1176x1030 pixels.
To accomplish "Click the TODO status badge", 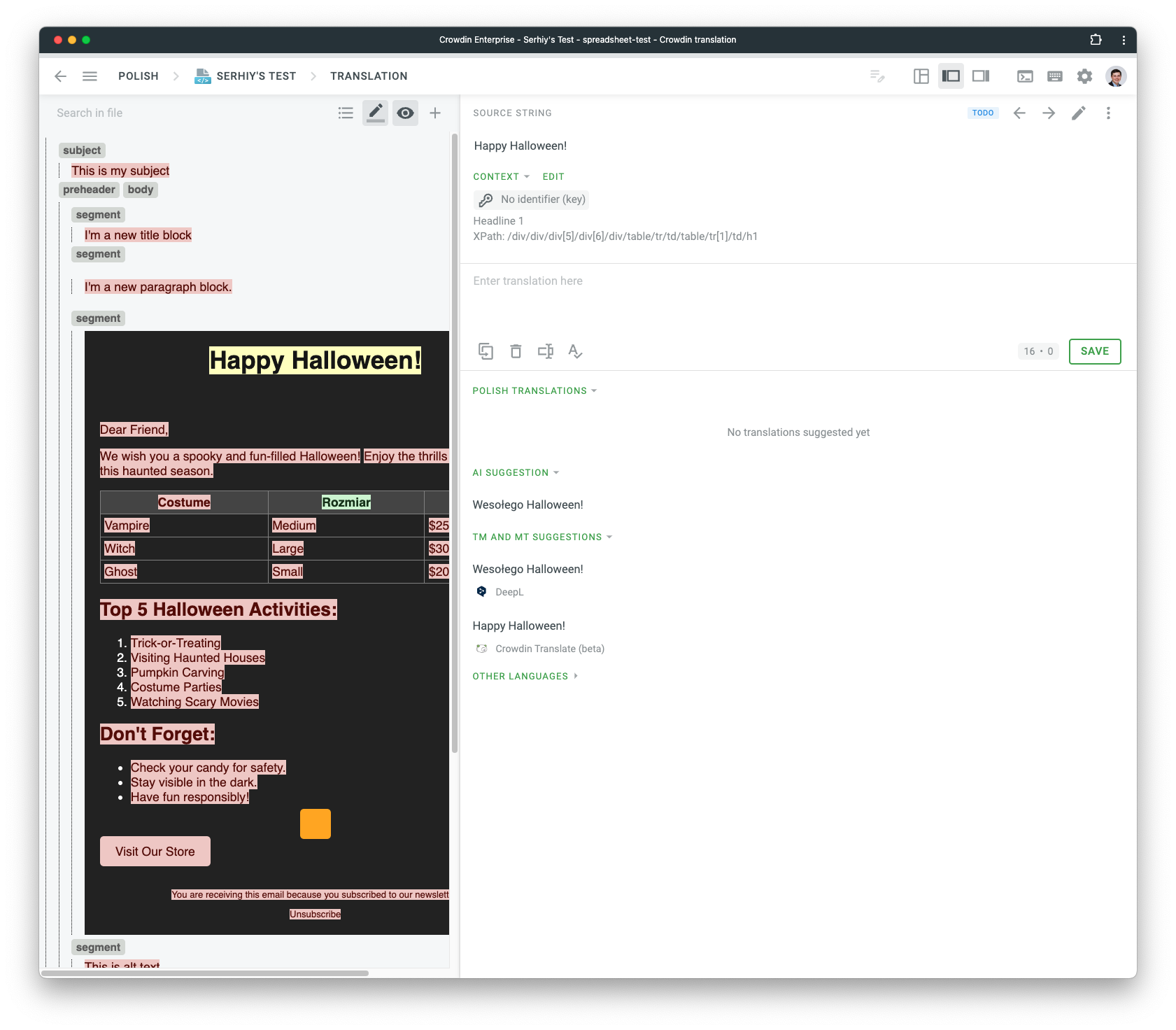I will click(983, 113).
